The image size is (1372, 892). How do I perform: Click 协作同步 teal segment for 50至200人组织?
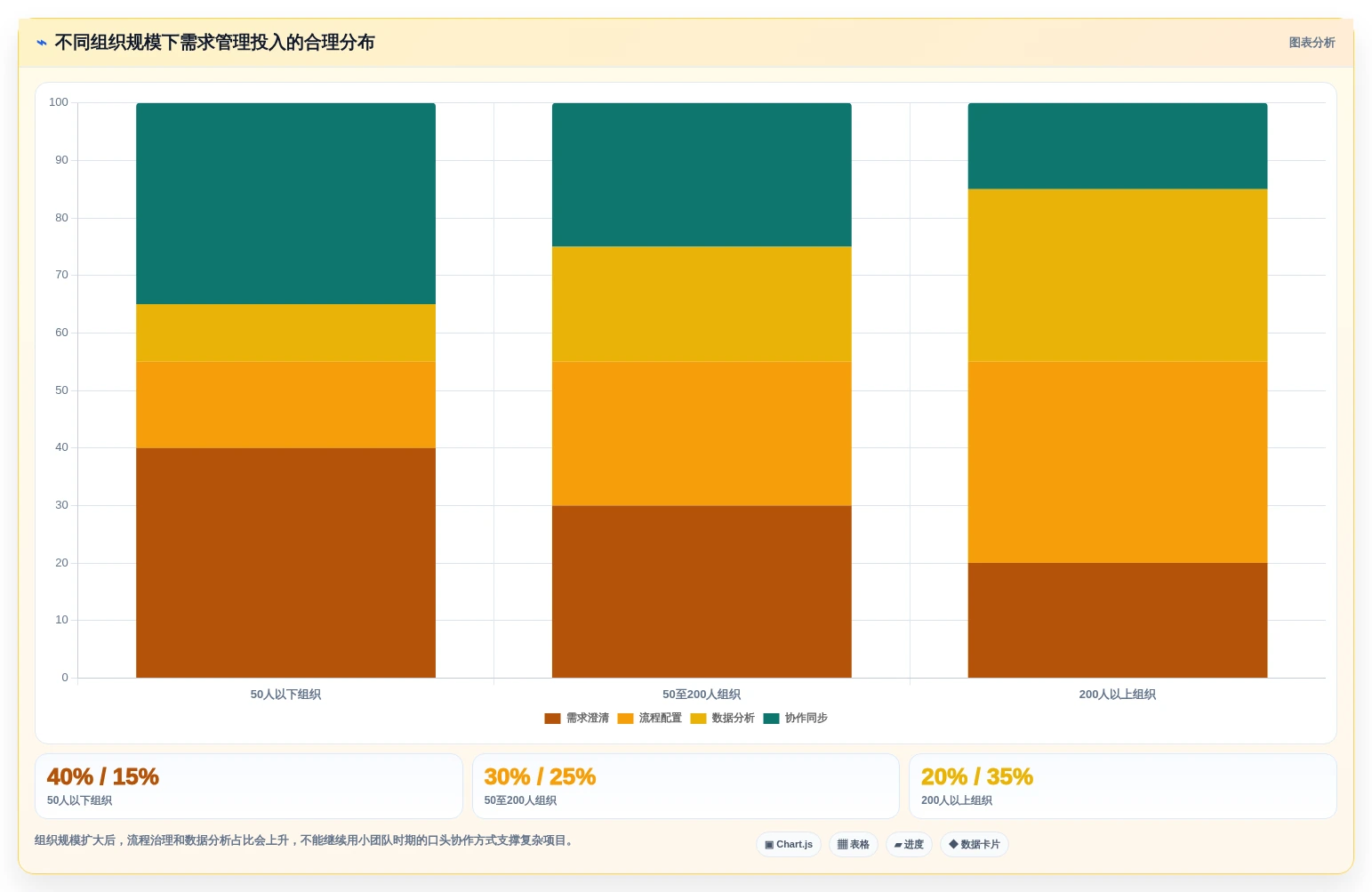[702, 175]
